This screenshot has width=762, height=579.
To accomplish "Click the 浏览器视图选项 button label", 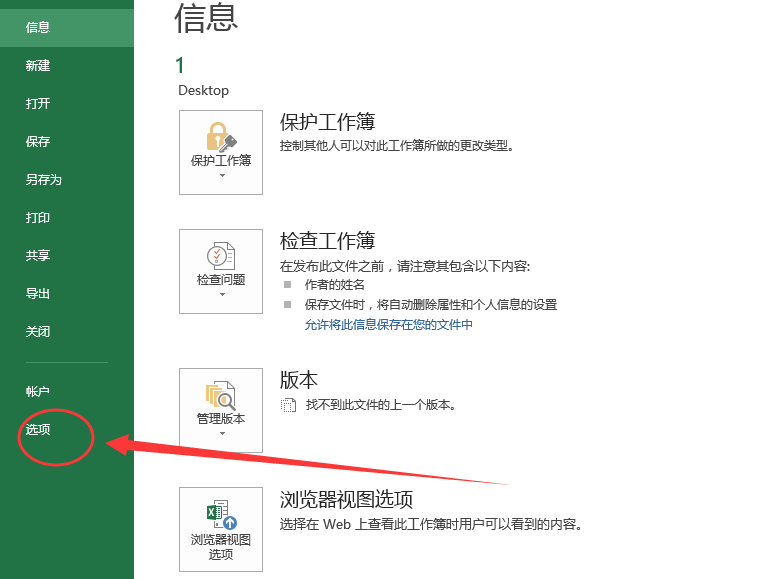I will 221,547.
